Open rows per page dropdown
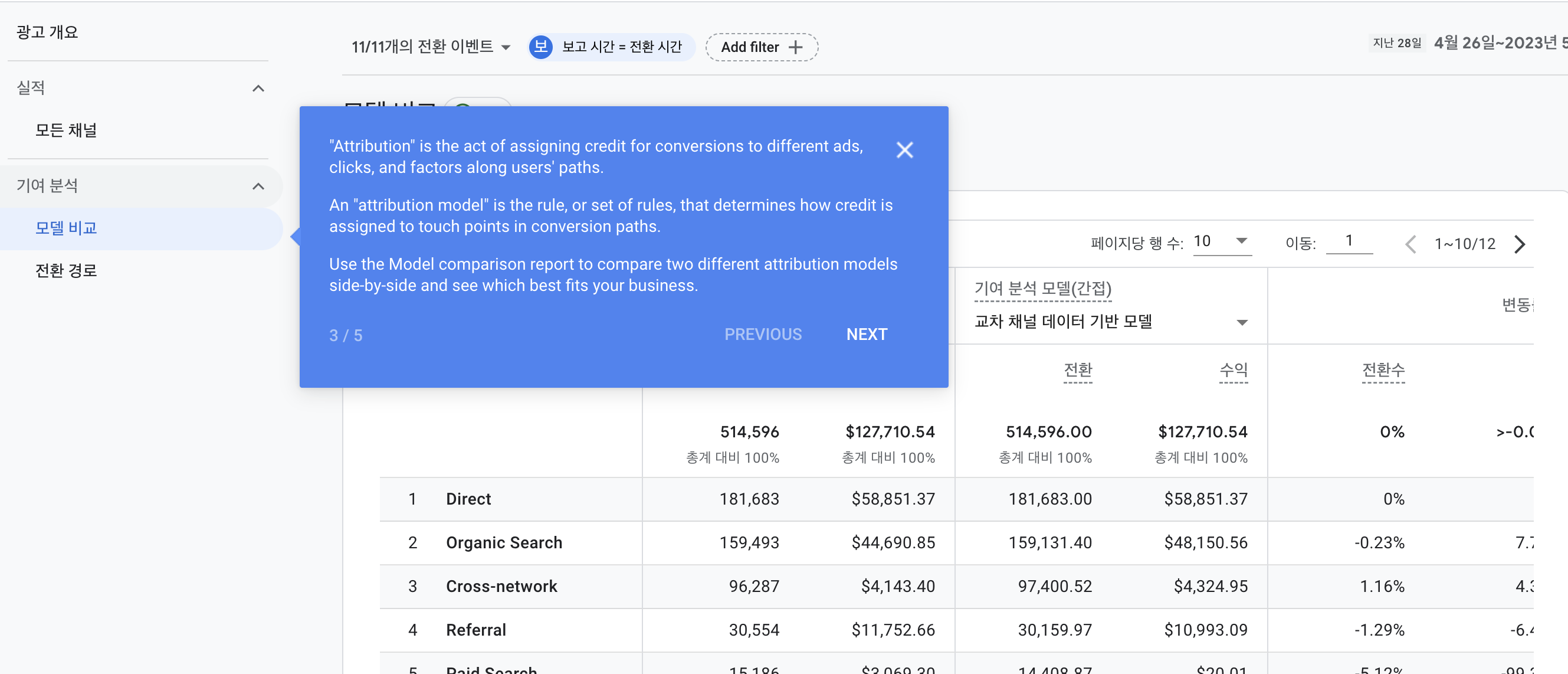Viewport: 1568px width, 674px height. click(x=1221, y=241)
